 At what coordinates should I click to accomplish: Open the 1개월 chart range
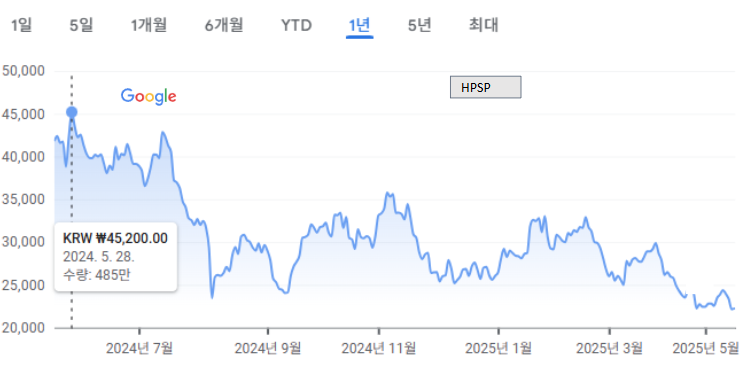pos(149,25)
